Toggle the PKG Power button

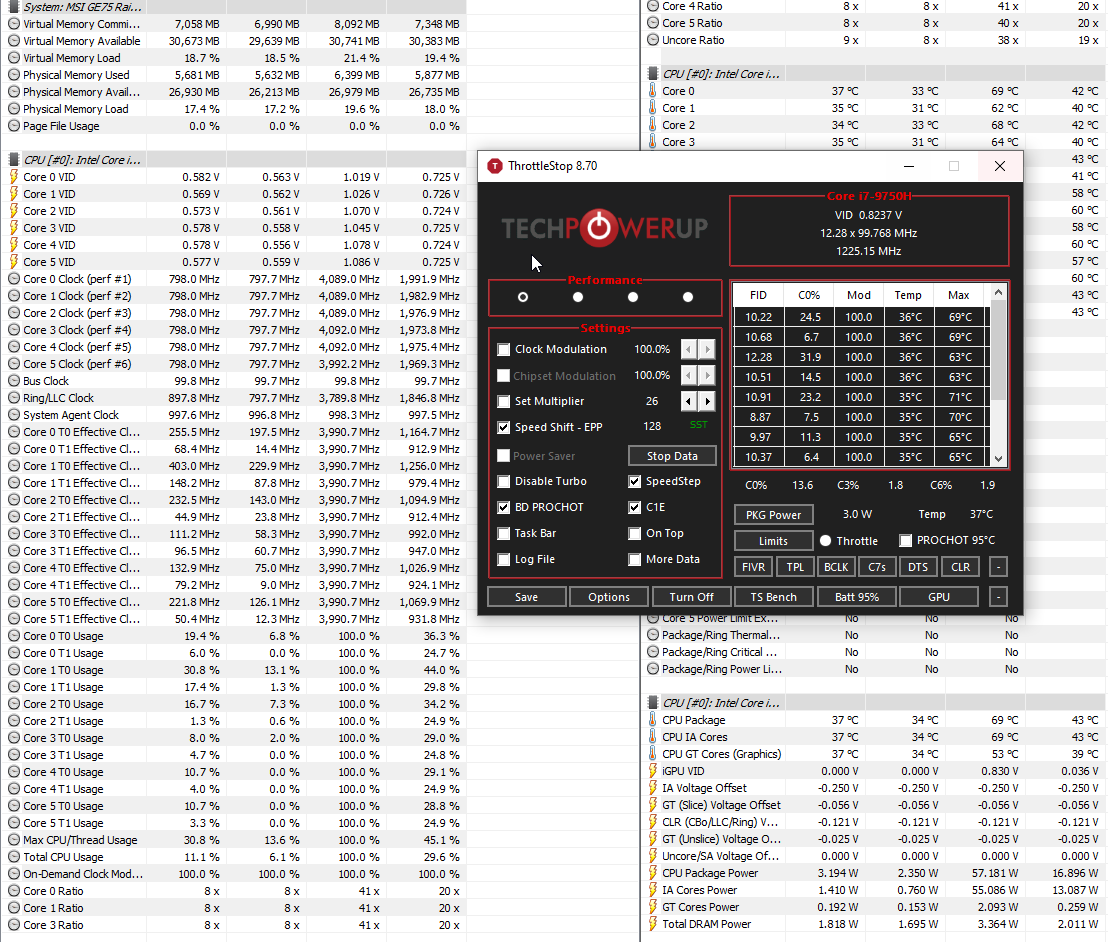[774, 514]
